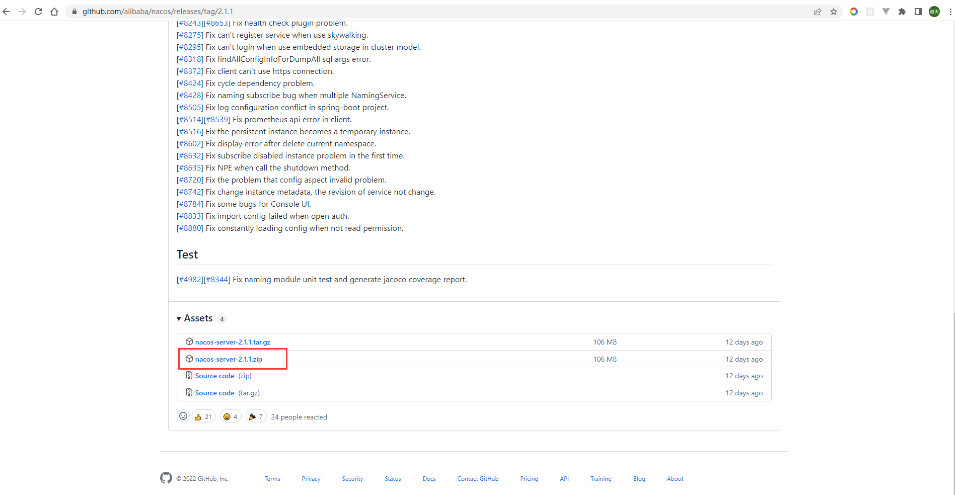Download Source code (zip)
The height and width of the screenshot is (495, 955).
pos(223,376)
